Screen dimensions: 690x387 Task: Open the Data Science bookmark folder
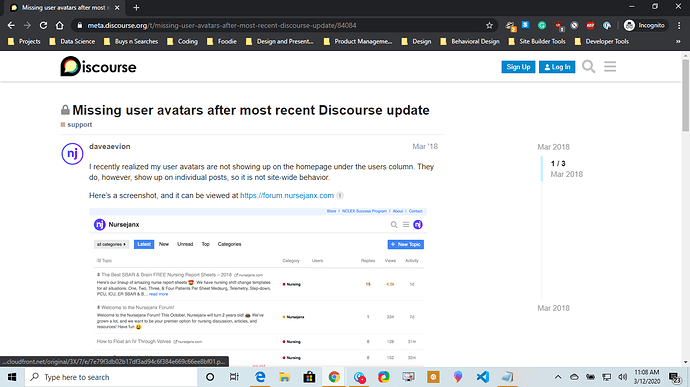click(72, 41)
